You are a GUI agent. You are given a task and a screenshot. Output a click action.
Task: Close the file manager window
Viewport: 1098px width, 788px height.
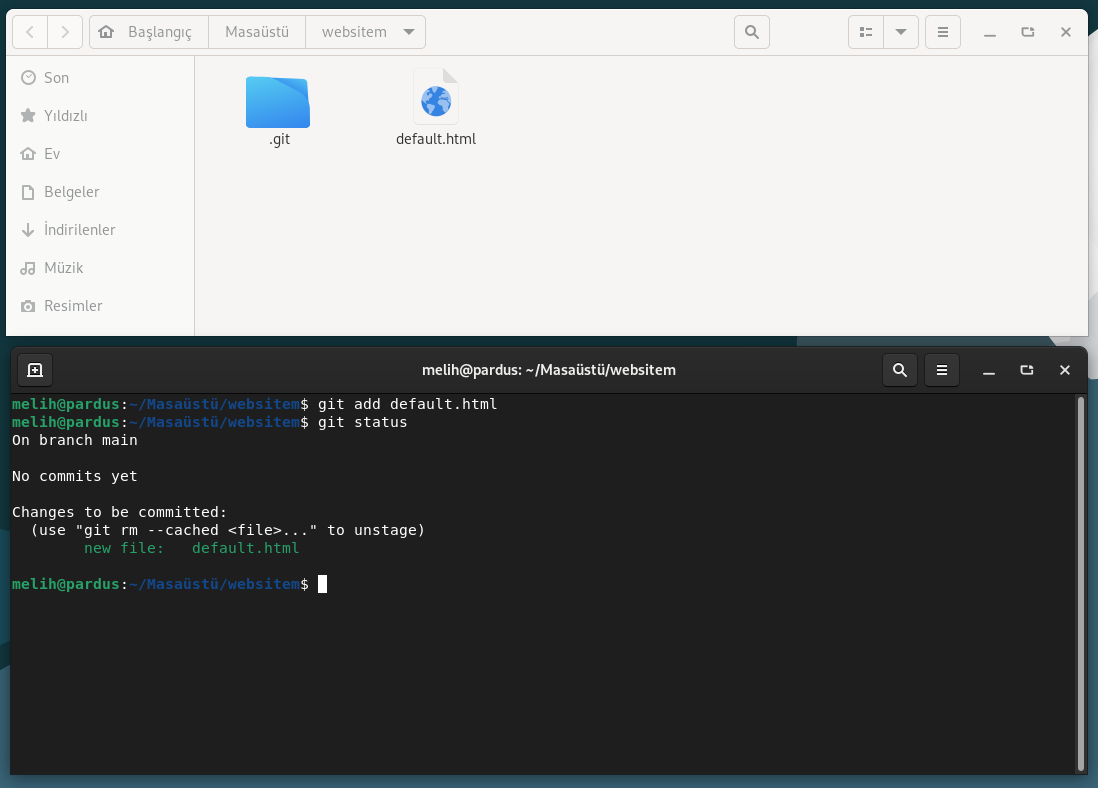coord(1066,32)
